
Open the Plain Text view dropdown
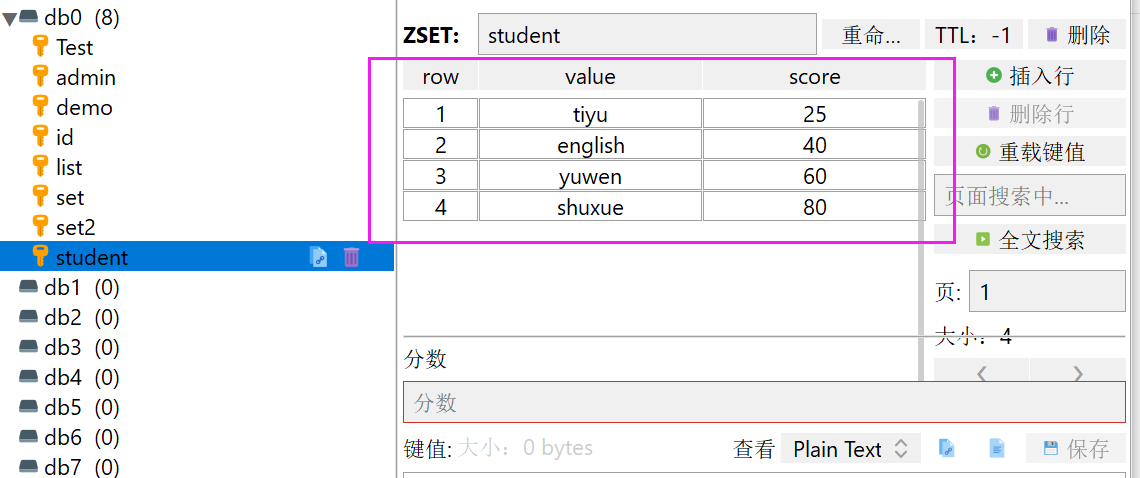[851, 449]
